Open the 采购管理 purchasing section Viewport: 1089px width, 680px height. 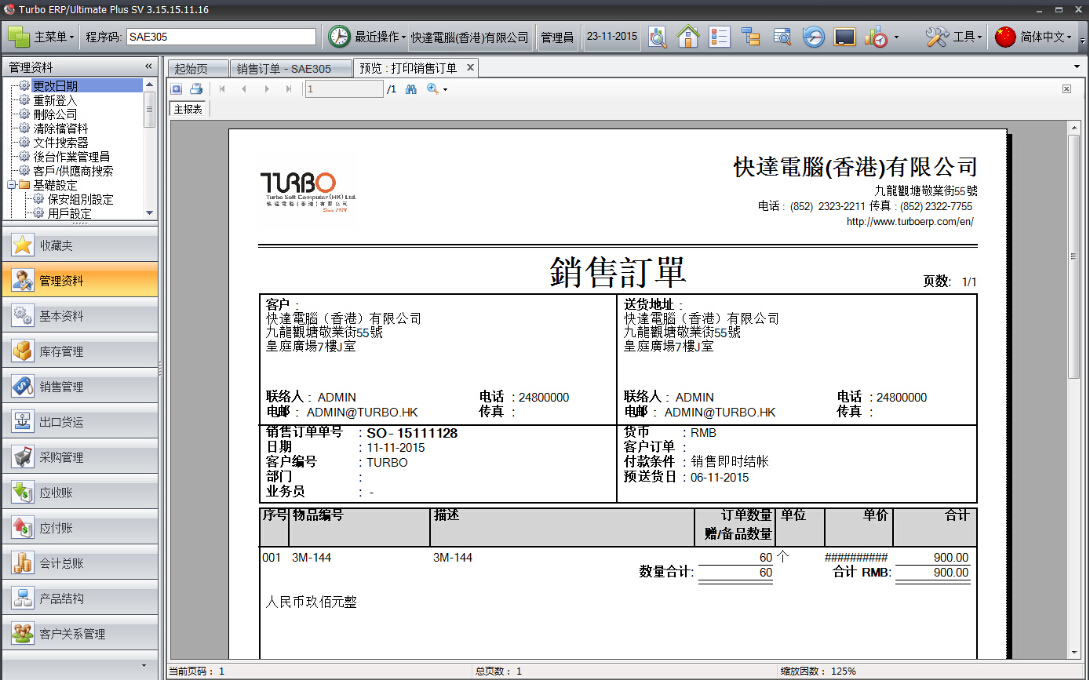pos(80,457)
